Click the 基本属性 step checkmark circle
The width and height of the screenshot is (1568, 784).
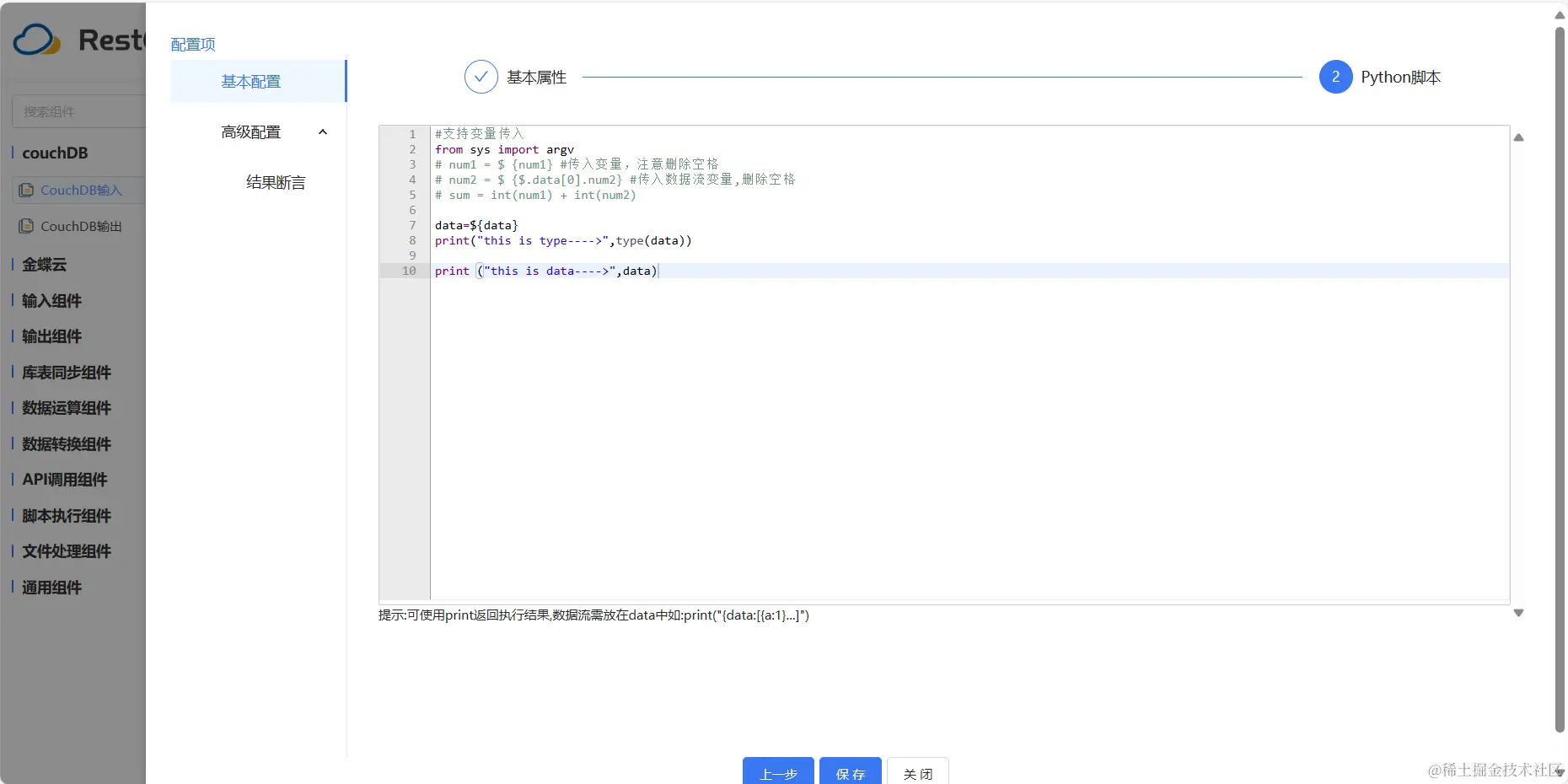pos(481,77)
